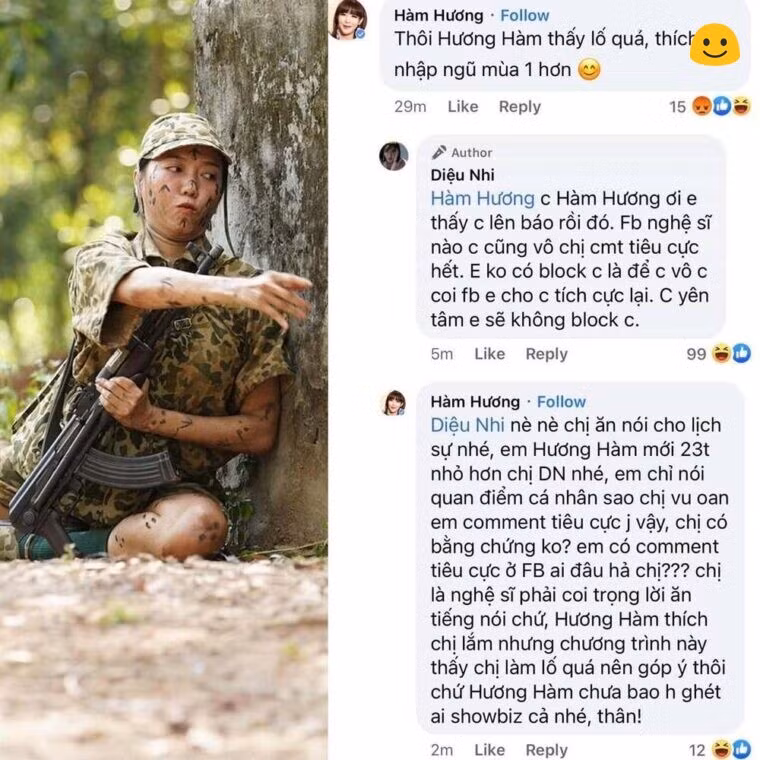Click the yellow smiley face sticker
Viewport: 760px width, 760px height.
point(715,45)
